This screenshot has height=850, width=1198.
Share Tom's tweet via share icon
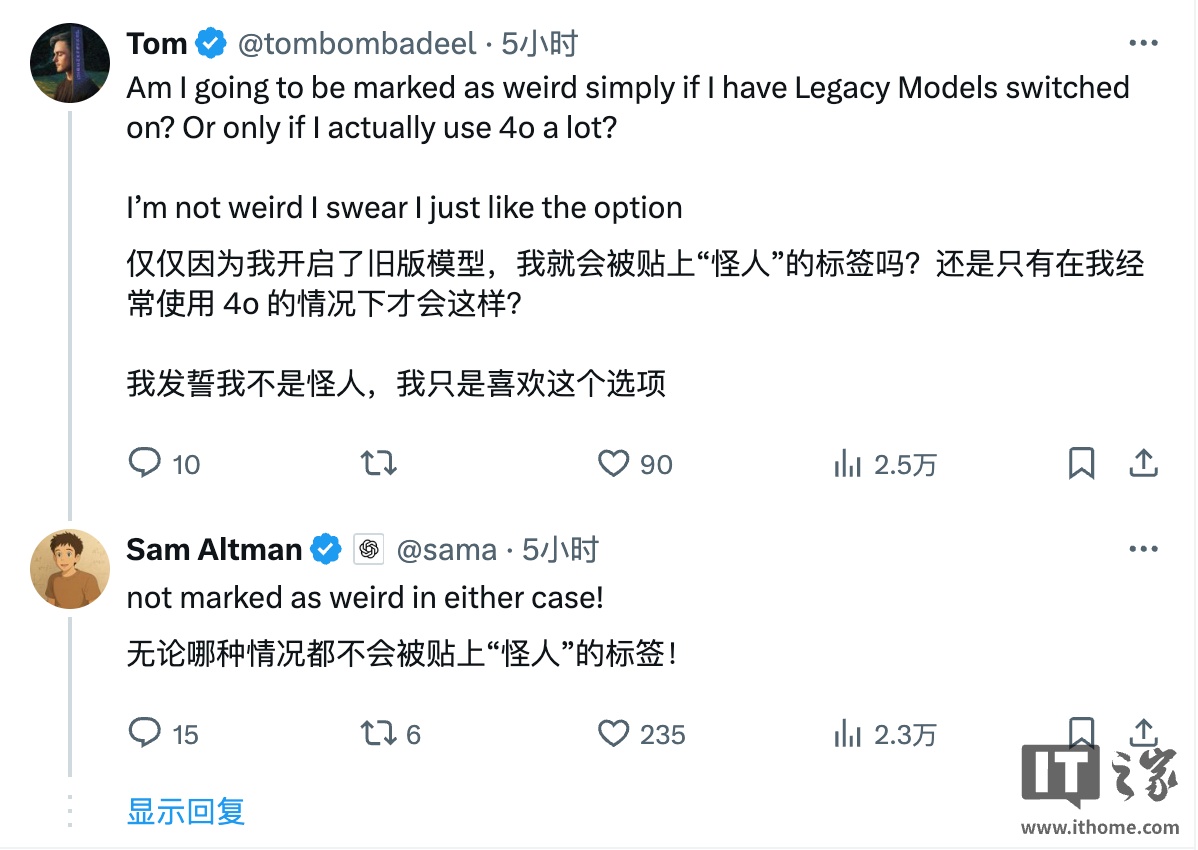coord(1143,463)
